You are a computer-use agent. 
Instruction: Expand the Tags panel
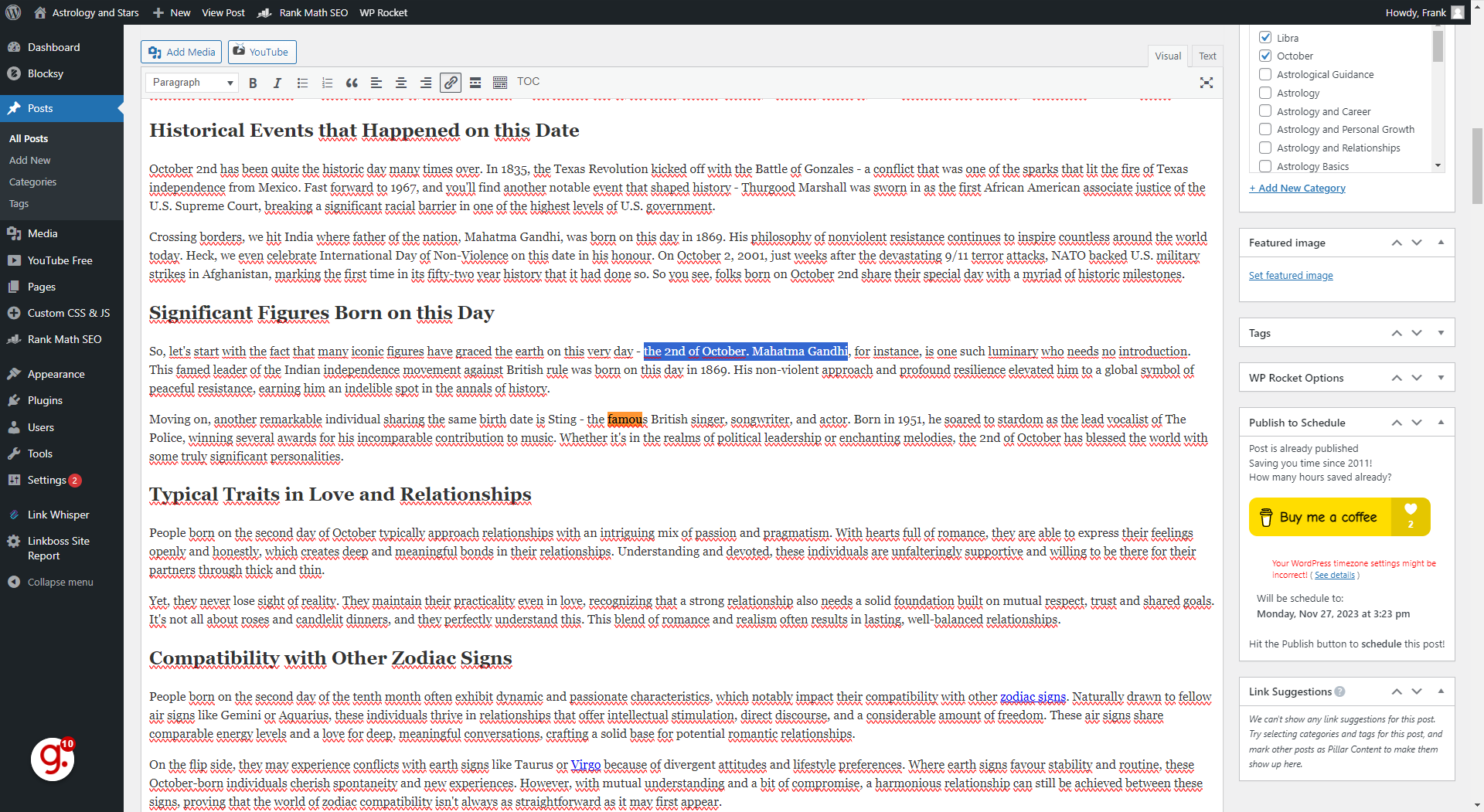click(x=1441, y=333)
